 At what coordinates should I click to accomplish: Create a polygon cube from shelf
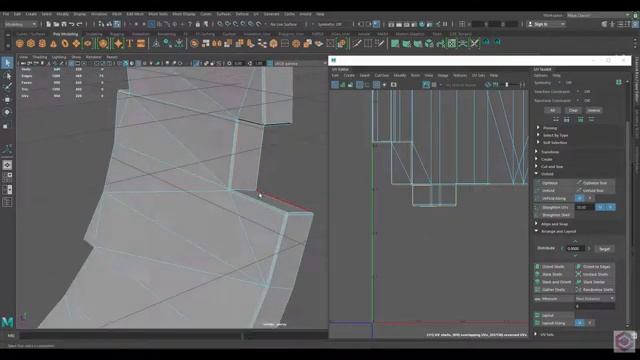pos(31,43)
